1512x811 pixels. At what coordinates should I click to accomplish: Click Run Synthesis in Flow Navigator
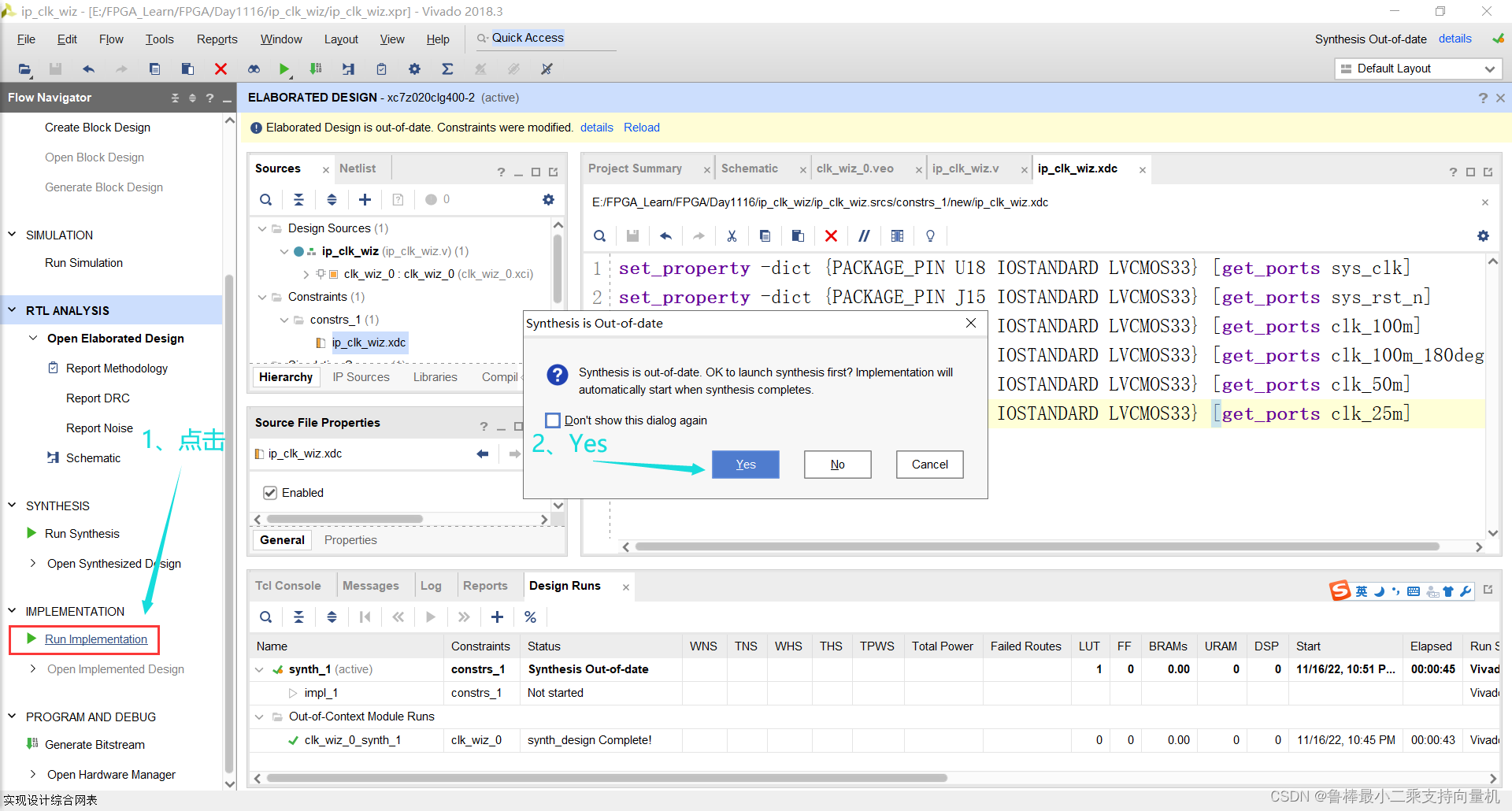click(x=82, y=534)
